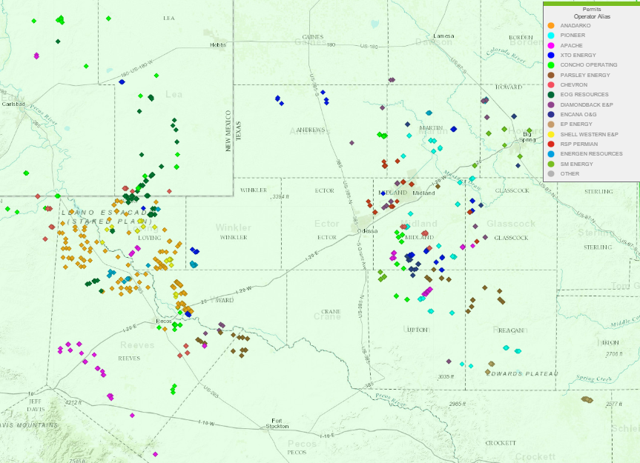Click the LOVING county label
This screenshot has width=640, height=463.
(149, 238)
